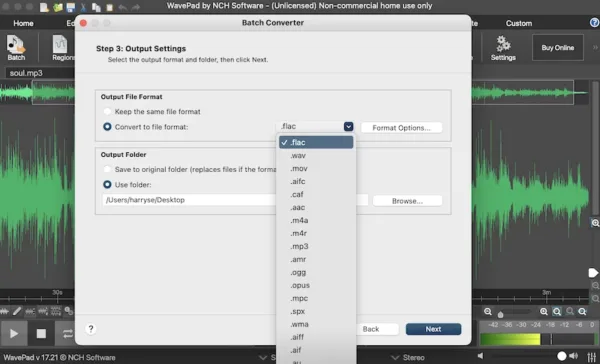Choose .wav in the format list
Image resolution: width=600 pixels, height=364 pixels.
[x=316, y=155]
